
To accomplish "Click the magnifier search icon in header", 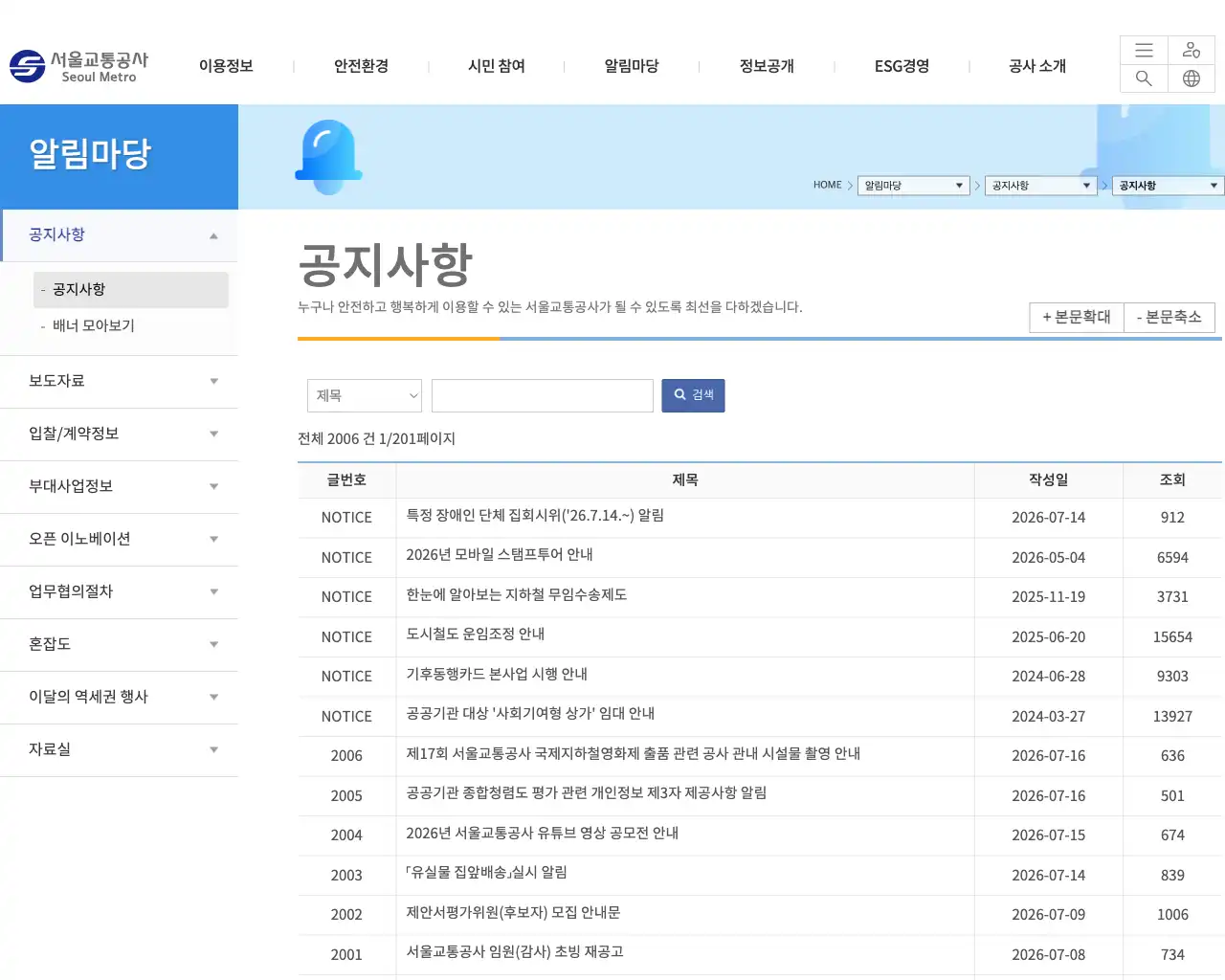I will [x=1144, y=78].
